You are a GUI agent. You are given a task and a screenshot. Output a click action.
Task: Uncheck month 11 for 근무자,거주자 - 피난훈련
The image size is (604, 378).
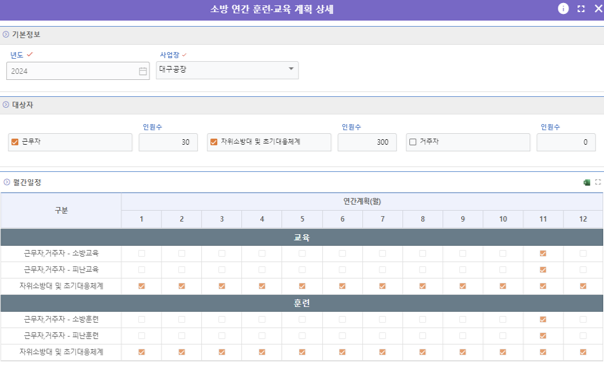coord(543,336)
